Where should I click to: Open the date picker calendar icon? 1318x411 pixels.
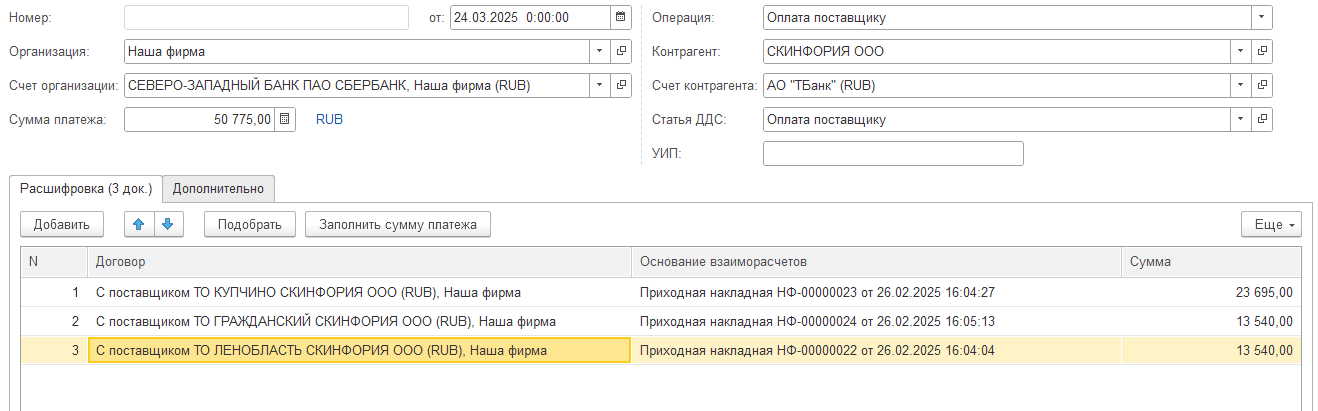[x=621, y=18]
